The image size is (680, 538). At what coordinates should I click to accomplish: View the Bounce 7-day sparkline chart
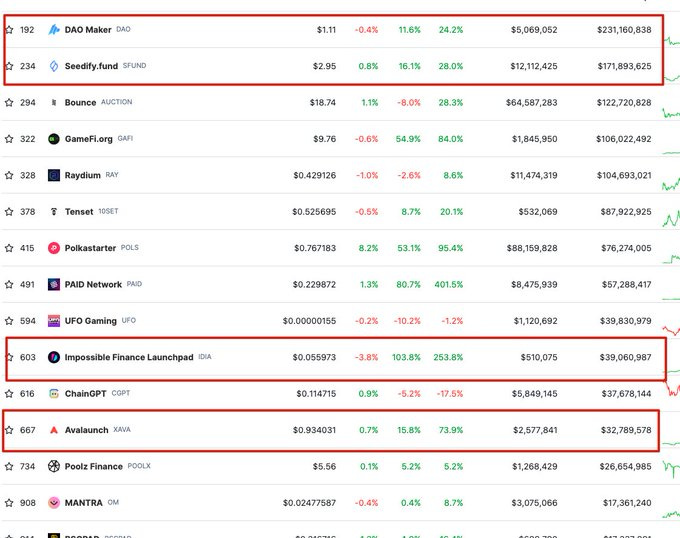coord(671,113)
